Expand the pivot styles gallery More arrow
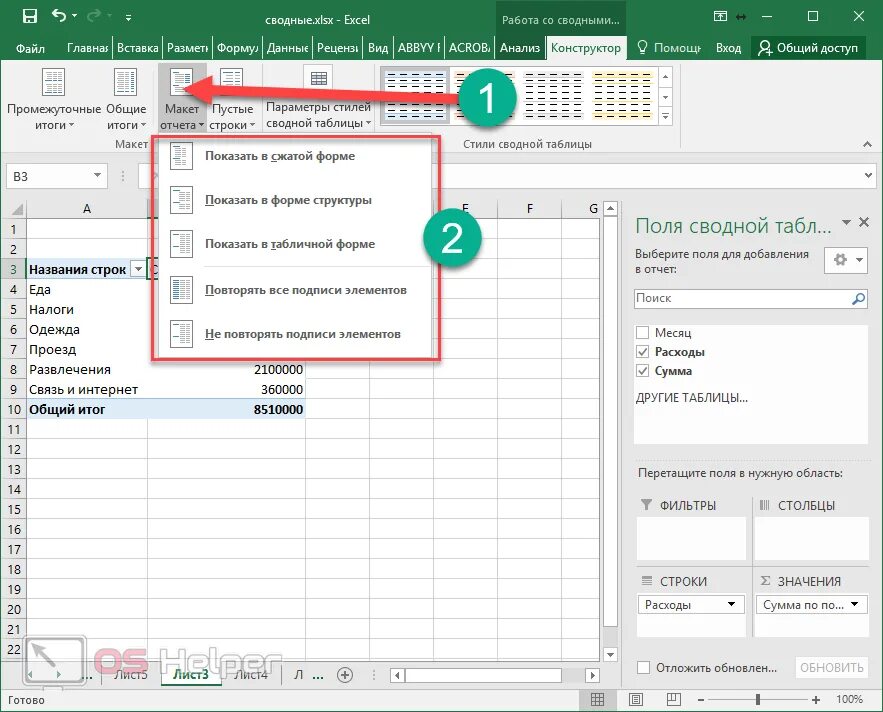Viewport: 883px width, 712px height. [x=666, y=117]
